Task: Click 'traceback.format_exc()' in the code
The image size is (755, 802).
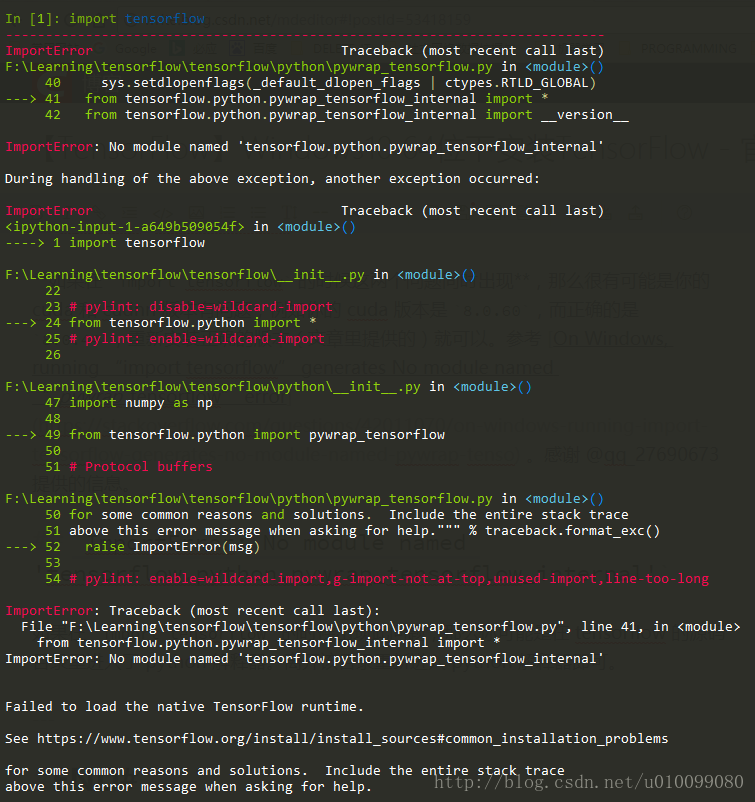Action: 572,530
